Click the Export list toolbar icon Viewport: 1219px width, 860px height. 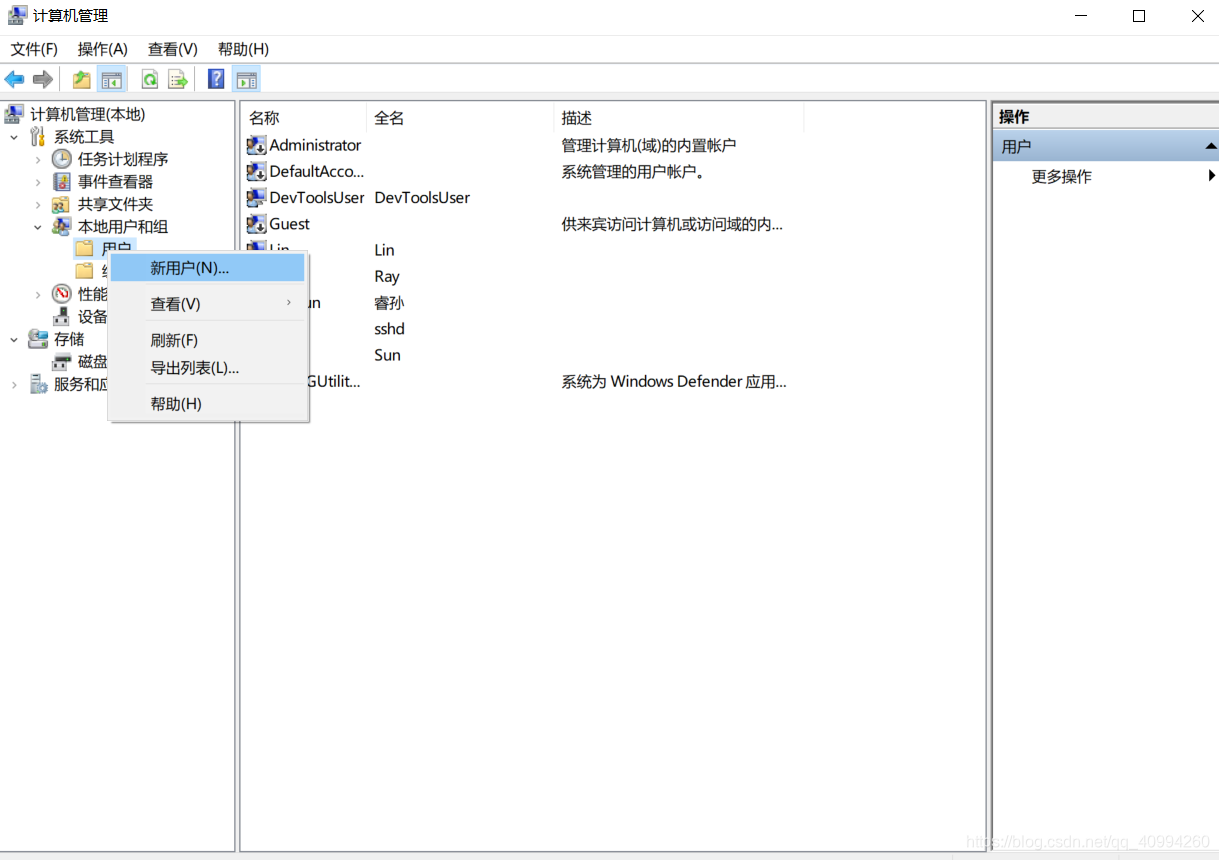[x=178, y=79]
